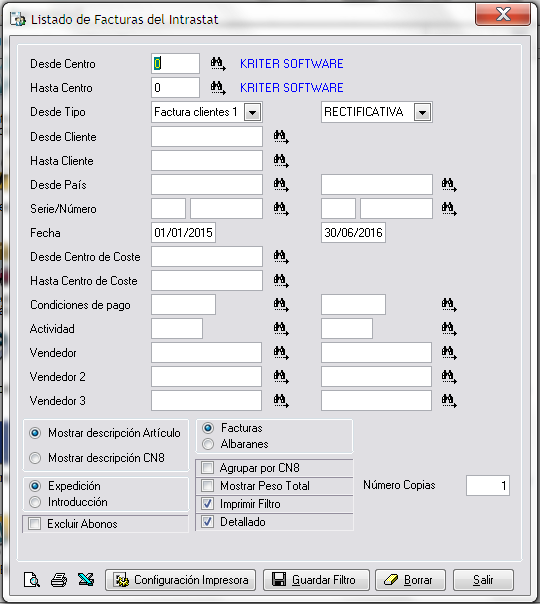Open lookup for Hasta Centro de Coste
The height and width of the screenshot is (604, 540).
click(x=281, y=281)
